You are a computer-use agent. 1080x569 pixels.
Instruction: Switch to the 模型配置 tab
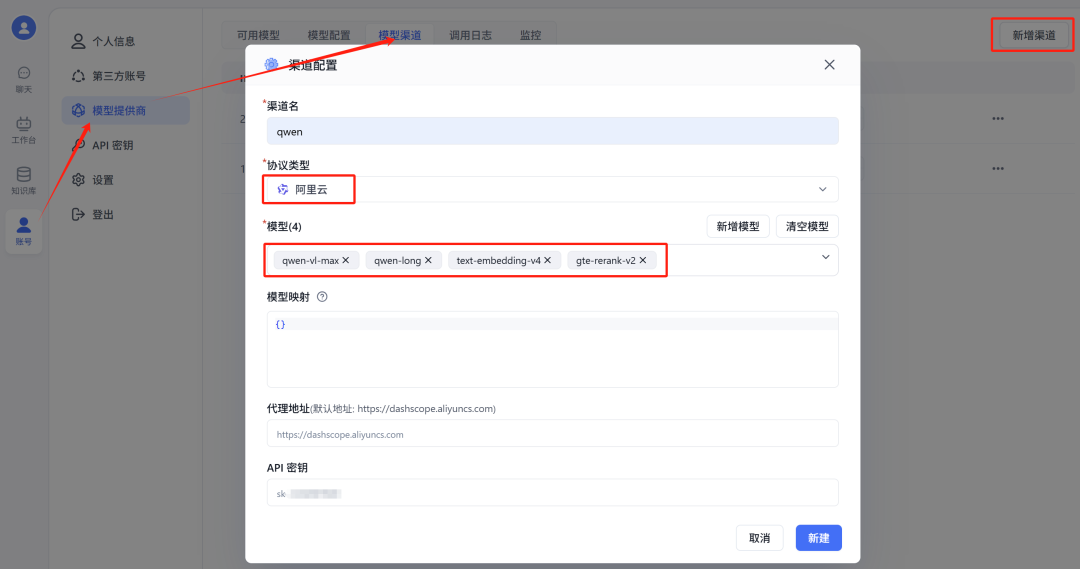[x=329, y=35]
